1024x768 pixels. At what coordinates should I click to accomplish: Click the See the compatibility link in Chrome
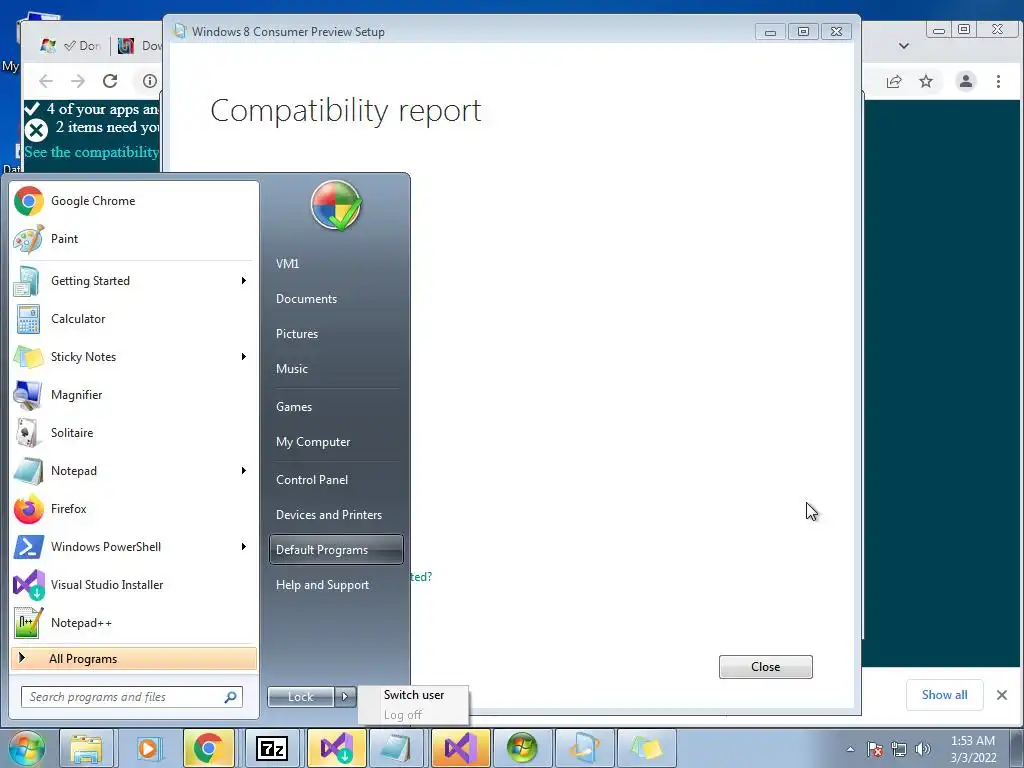(x=91, y=152)
